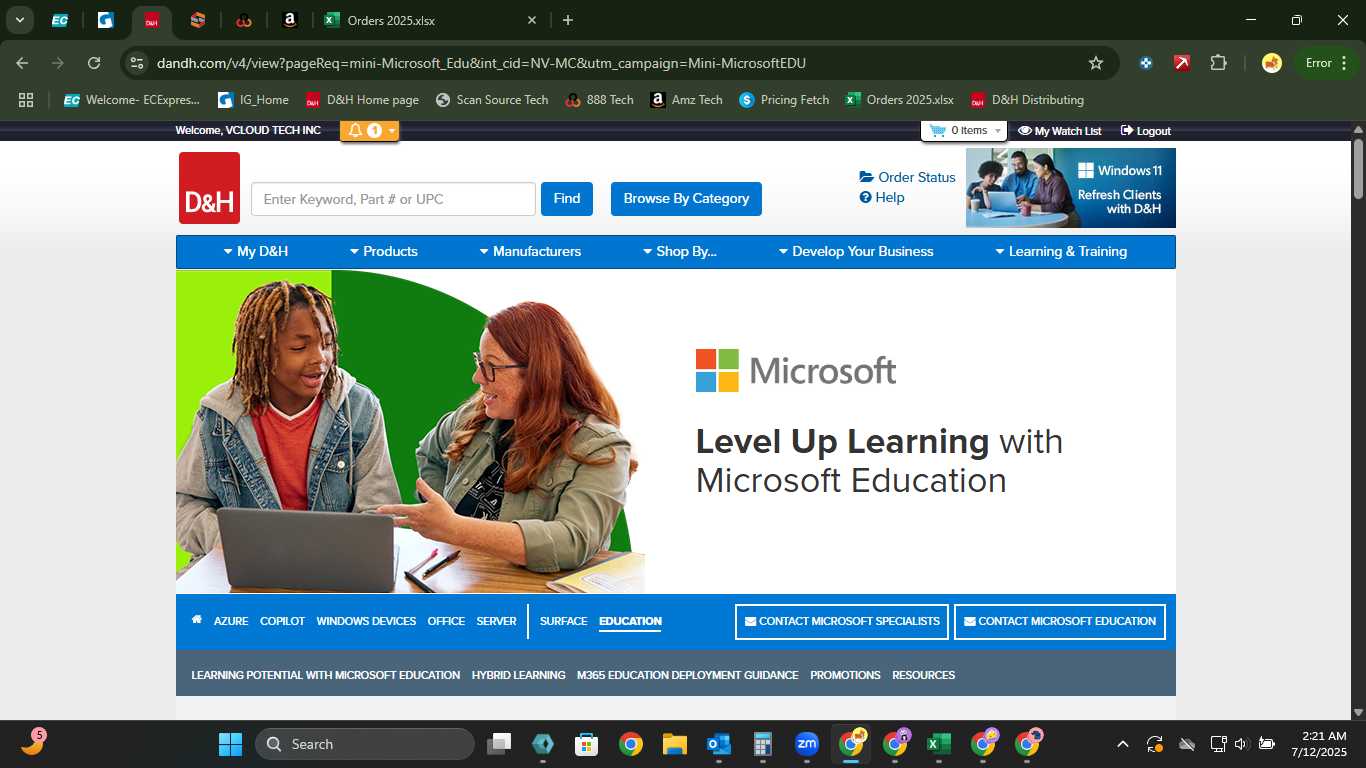
Task: Open D&H Distributing bookmark
Action: pos(1027,100)
